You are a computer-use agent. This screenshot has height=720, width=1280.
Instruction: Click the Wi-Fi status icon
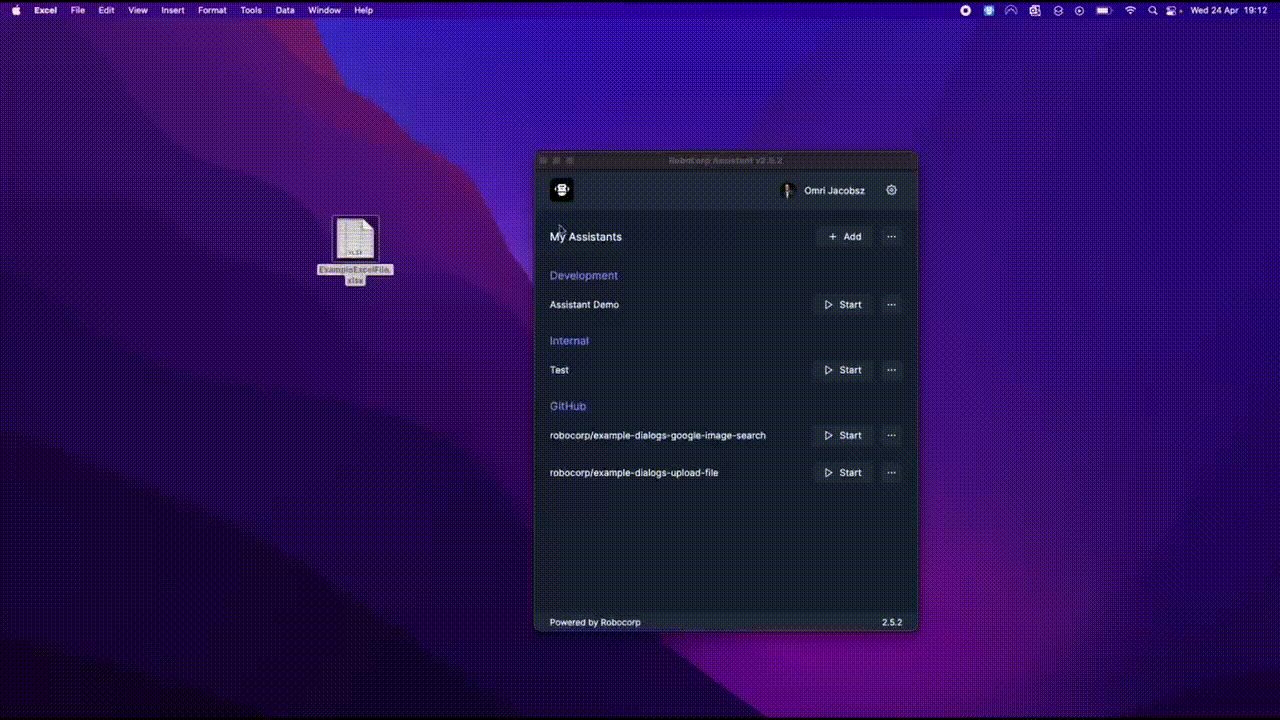[1130, 10]
